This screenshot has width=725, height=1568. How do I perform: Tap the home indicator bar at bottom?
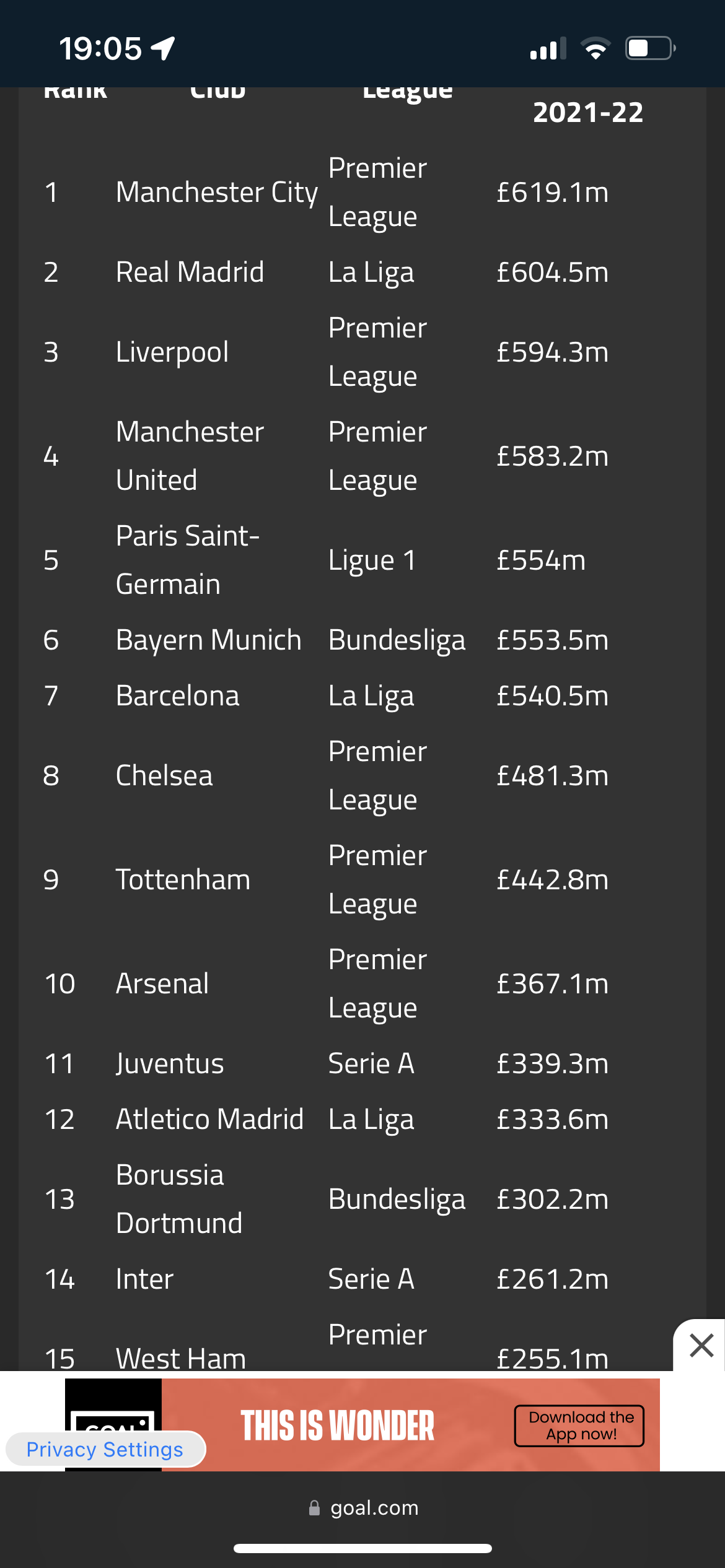(362, 1548)
